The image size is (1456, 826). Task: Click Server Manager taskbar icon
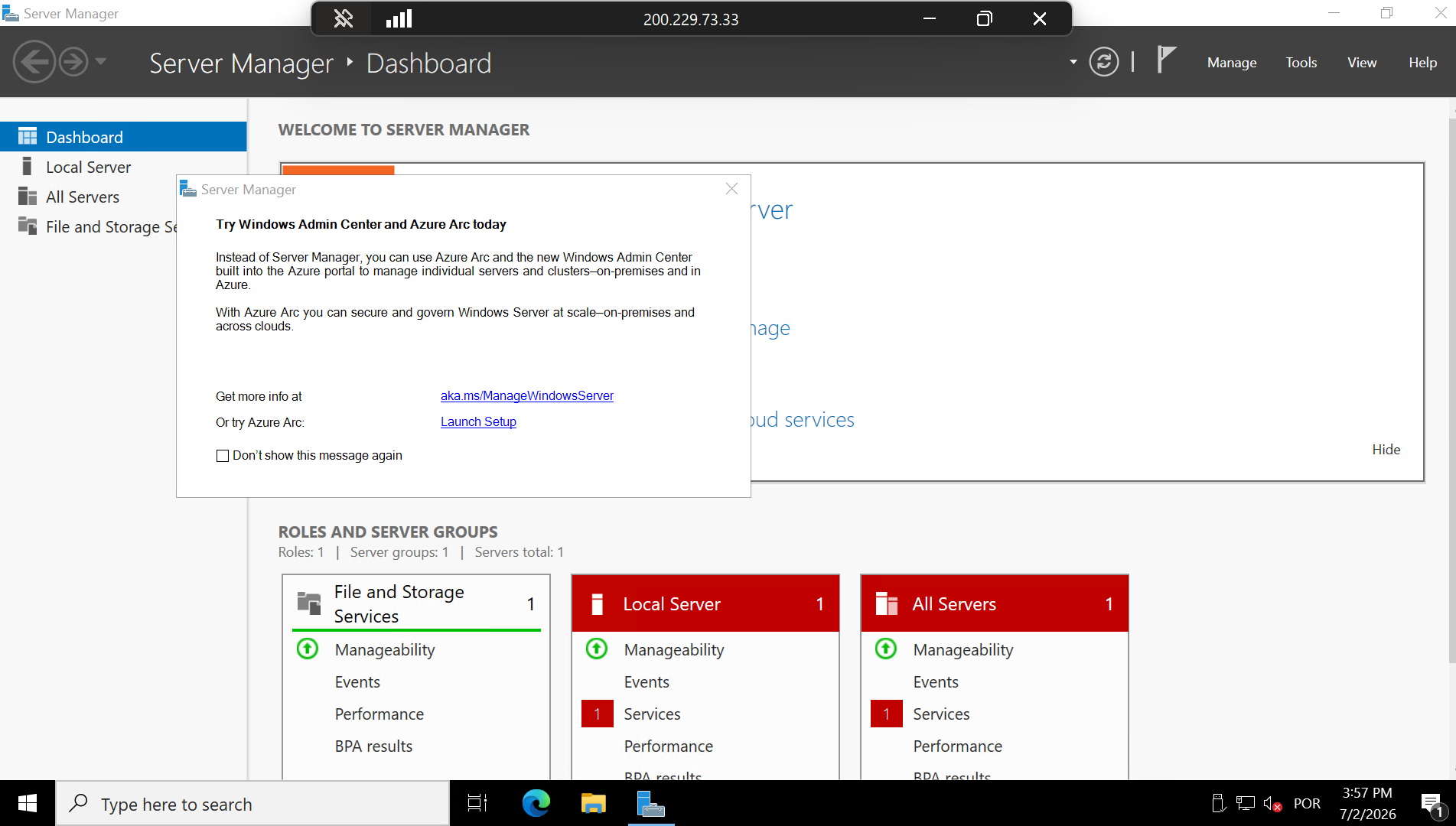(651, 803)
